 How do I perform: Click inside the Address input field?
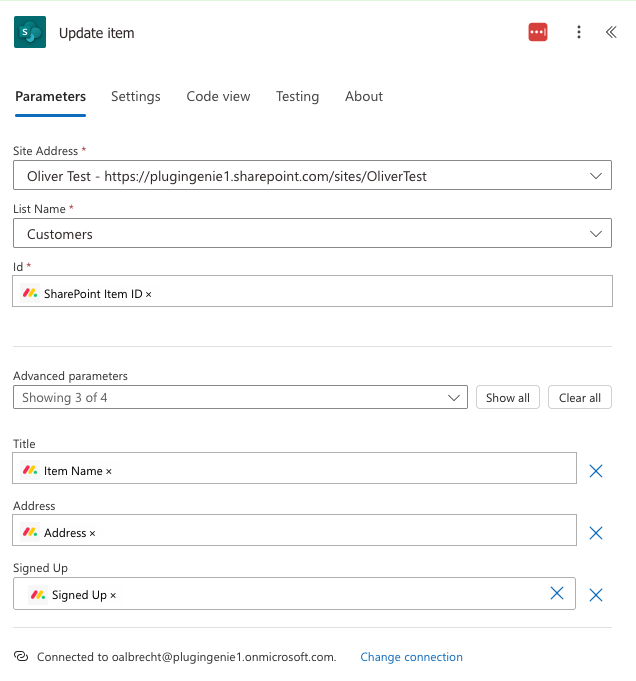point(294,530)
